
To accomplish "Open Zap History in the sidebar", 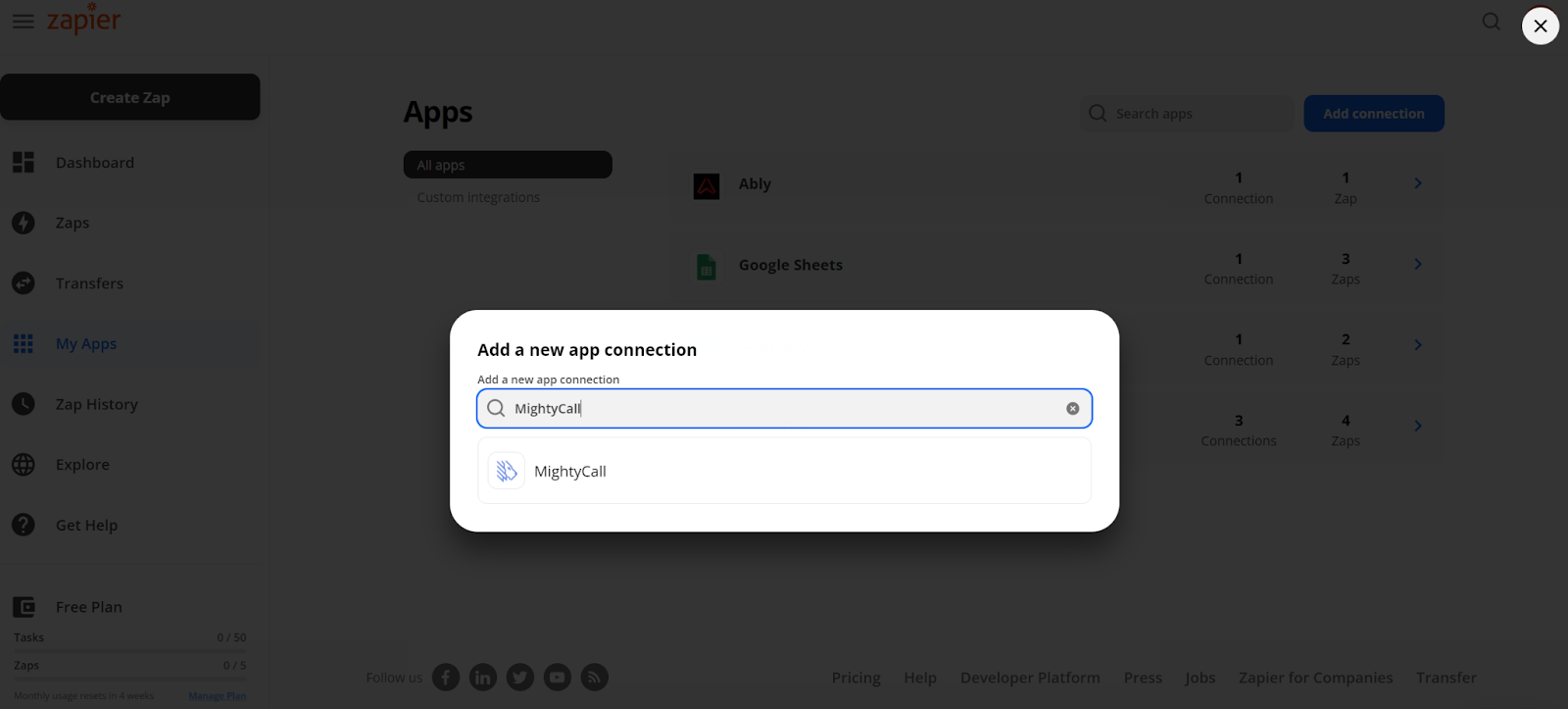I will click(97, 404).
